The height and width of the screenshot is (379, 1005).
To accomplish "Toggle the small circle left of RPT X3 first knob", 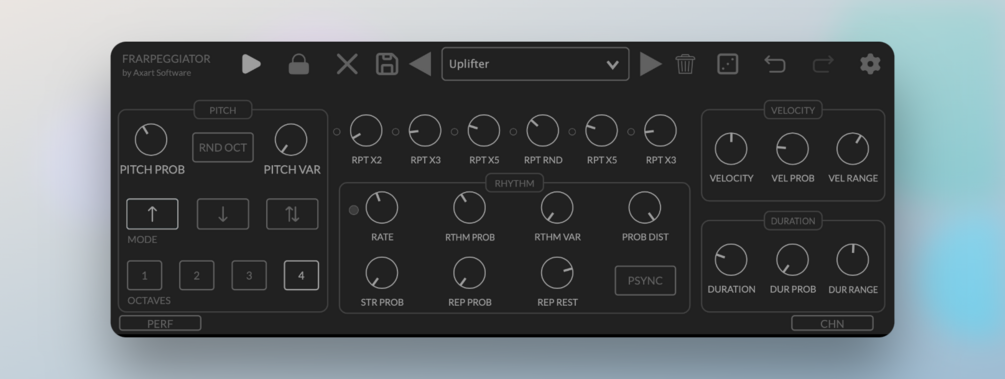I will [395, 131].
